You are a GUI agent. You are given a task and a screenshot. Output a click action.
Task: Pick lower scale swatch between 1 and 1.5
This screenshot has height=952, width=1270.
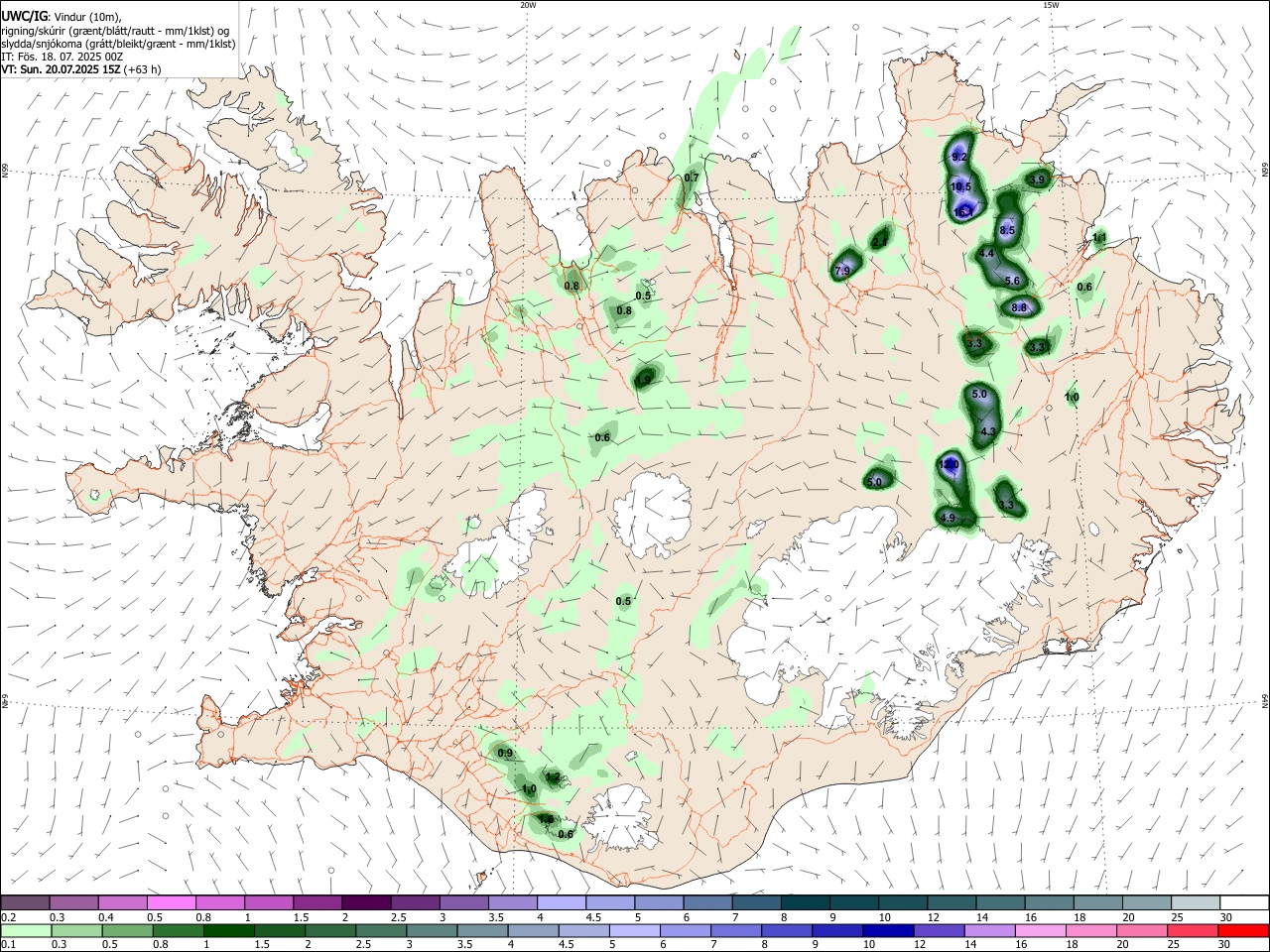coord(227,930)
